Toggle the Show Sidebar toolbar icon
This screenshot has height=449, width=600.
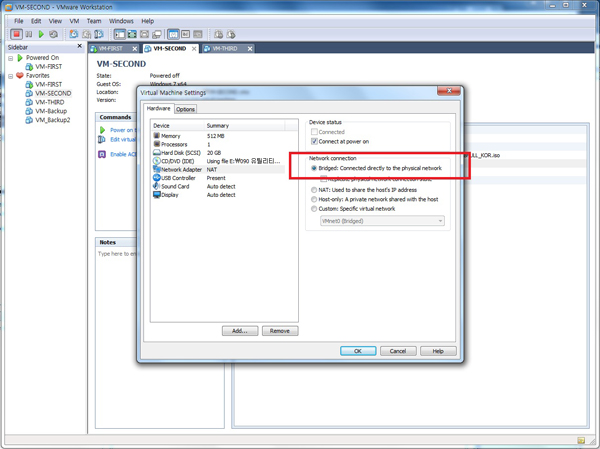coord(120,34)
